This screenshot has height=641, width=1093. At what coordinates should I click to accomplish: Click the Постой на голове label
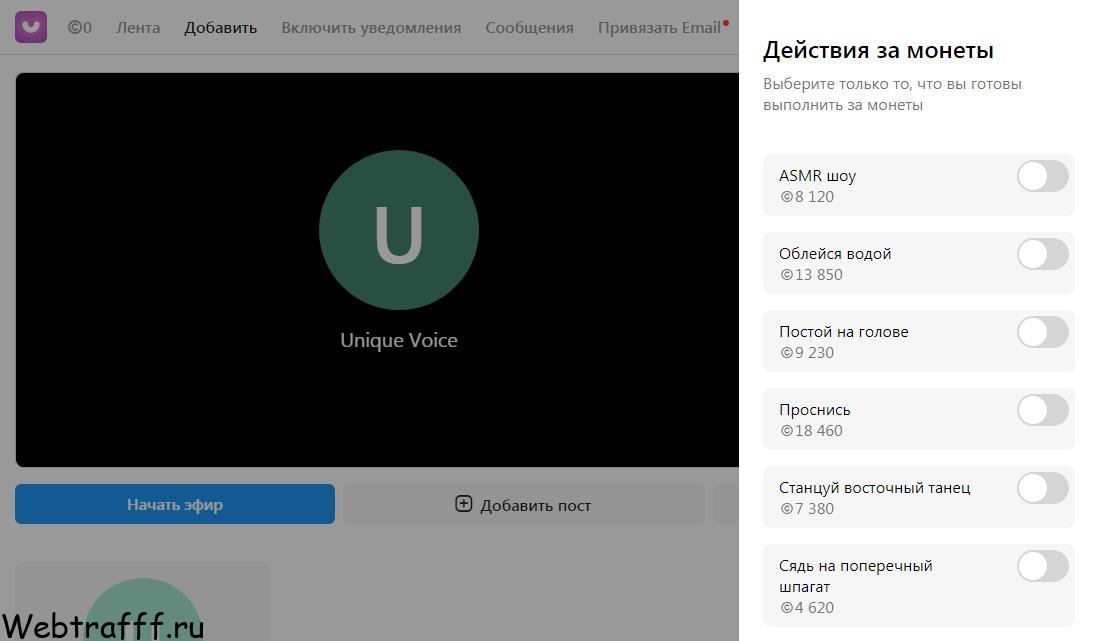click(843, 332)
